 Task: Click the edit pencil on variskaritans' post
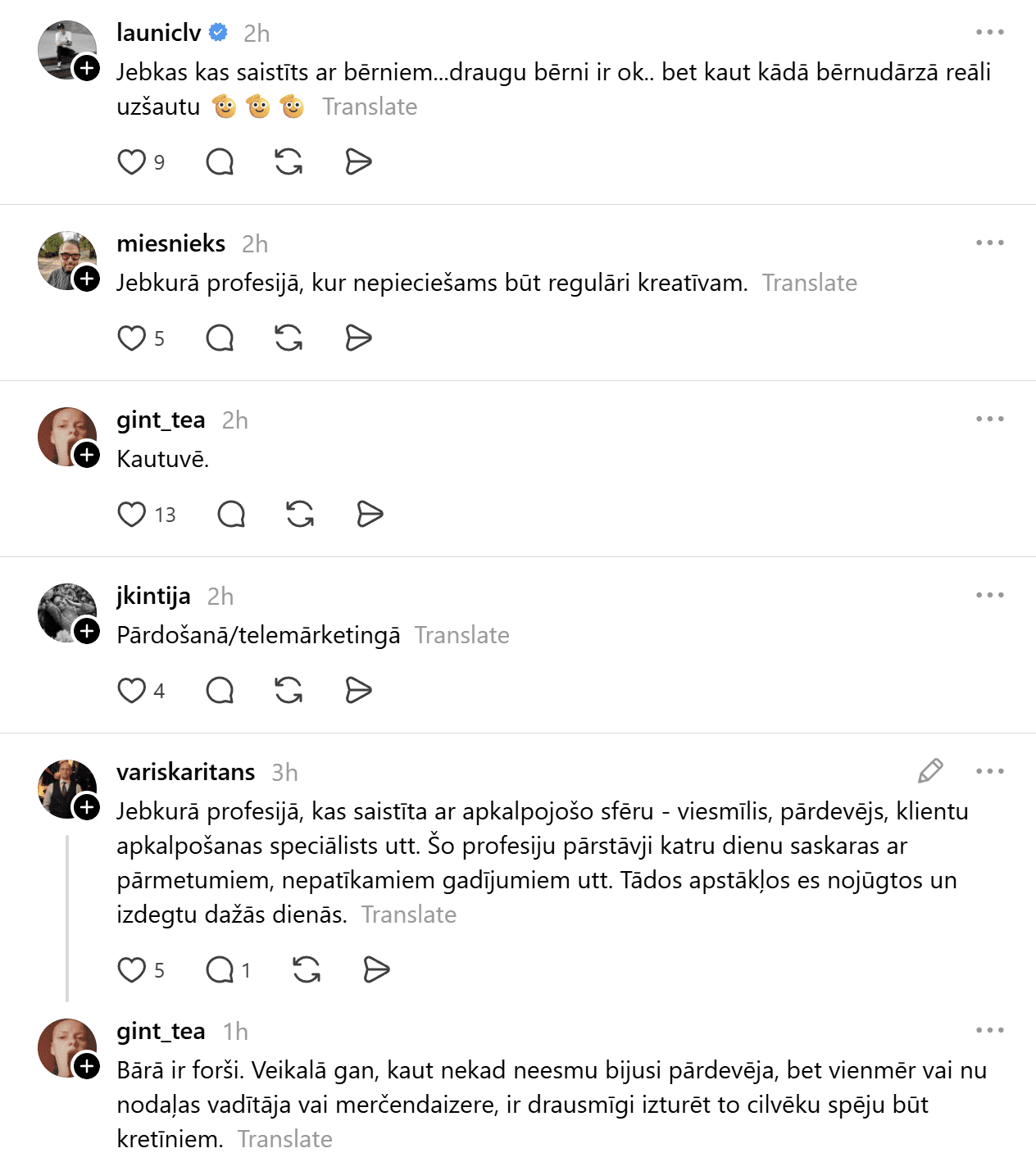pyautogui.click(x=930, y=771)
